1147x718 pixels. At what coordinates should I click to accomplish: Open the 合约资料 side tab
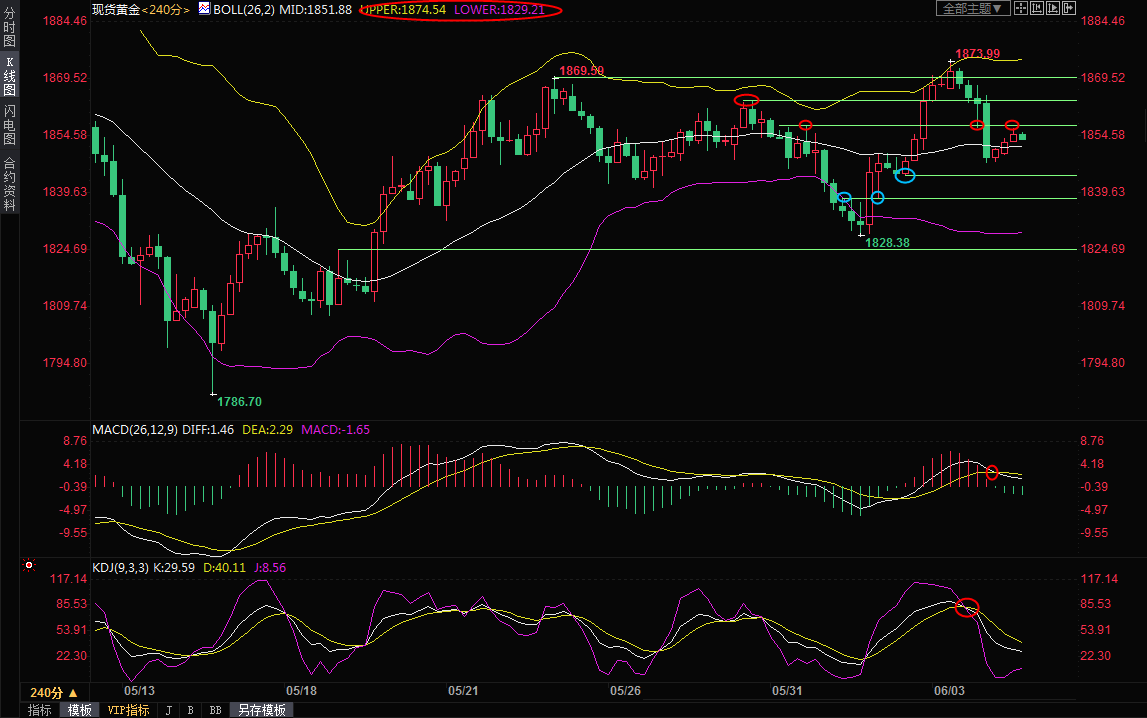click(9, 184)
